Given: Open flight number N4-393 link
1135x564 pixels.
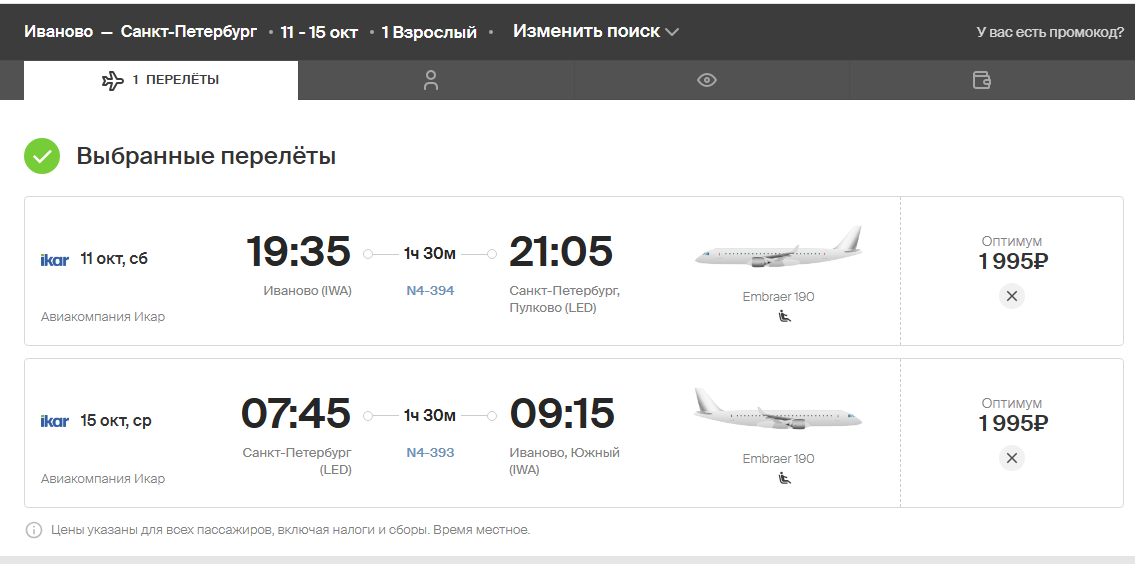Looking at the screenshot, I should (430, 453).
